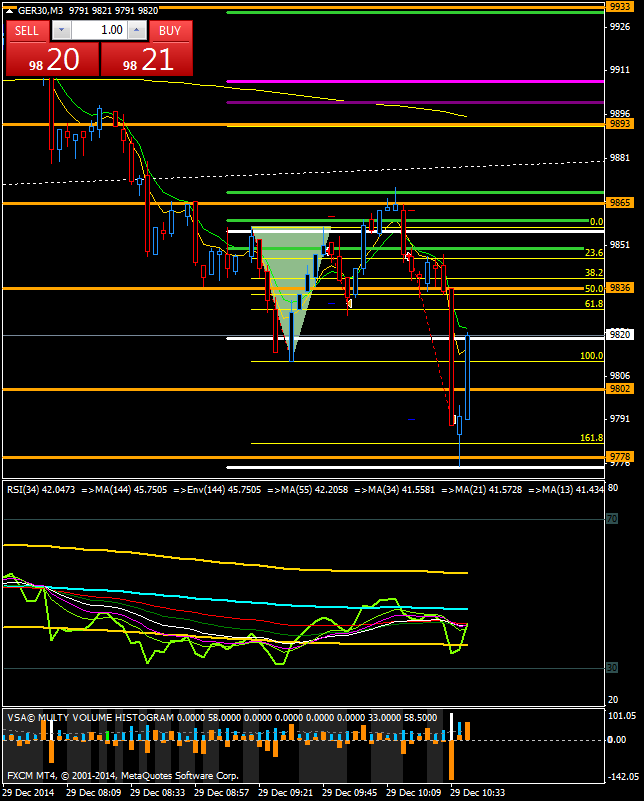Decrease trade volume with down arrow
The image size is (644, 801).
pos(60,31)
